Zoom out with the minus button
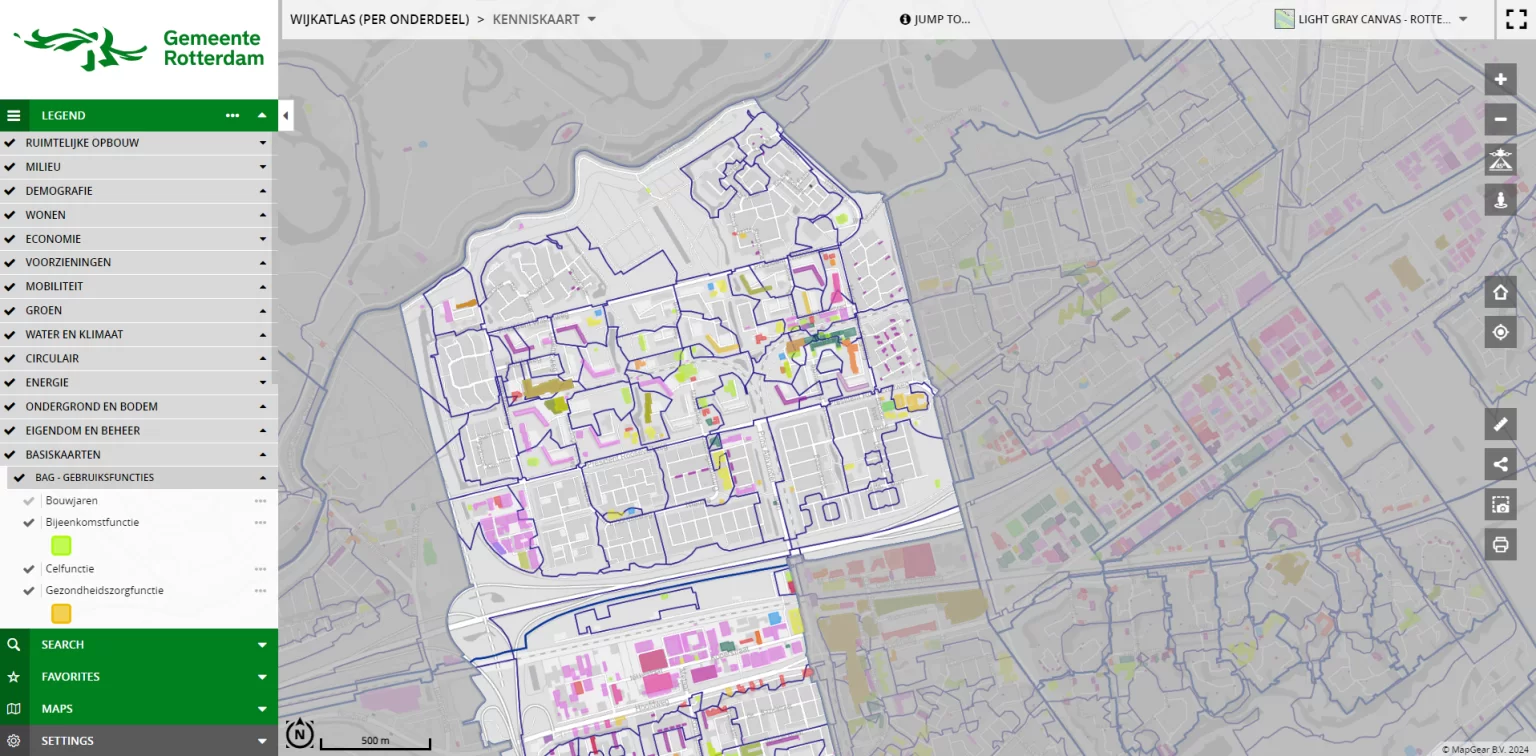This screenshot has height=756, width=1536. (1500, 120)
